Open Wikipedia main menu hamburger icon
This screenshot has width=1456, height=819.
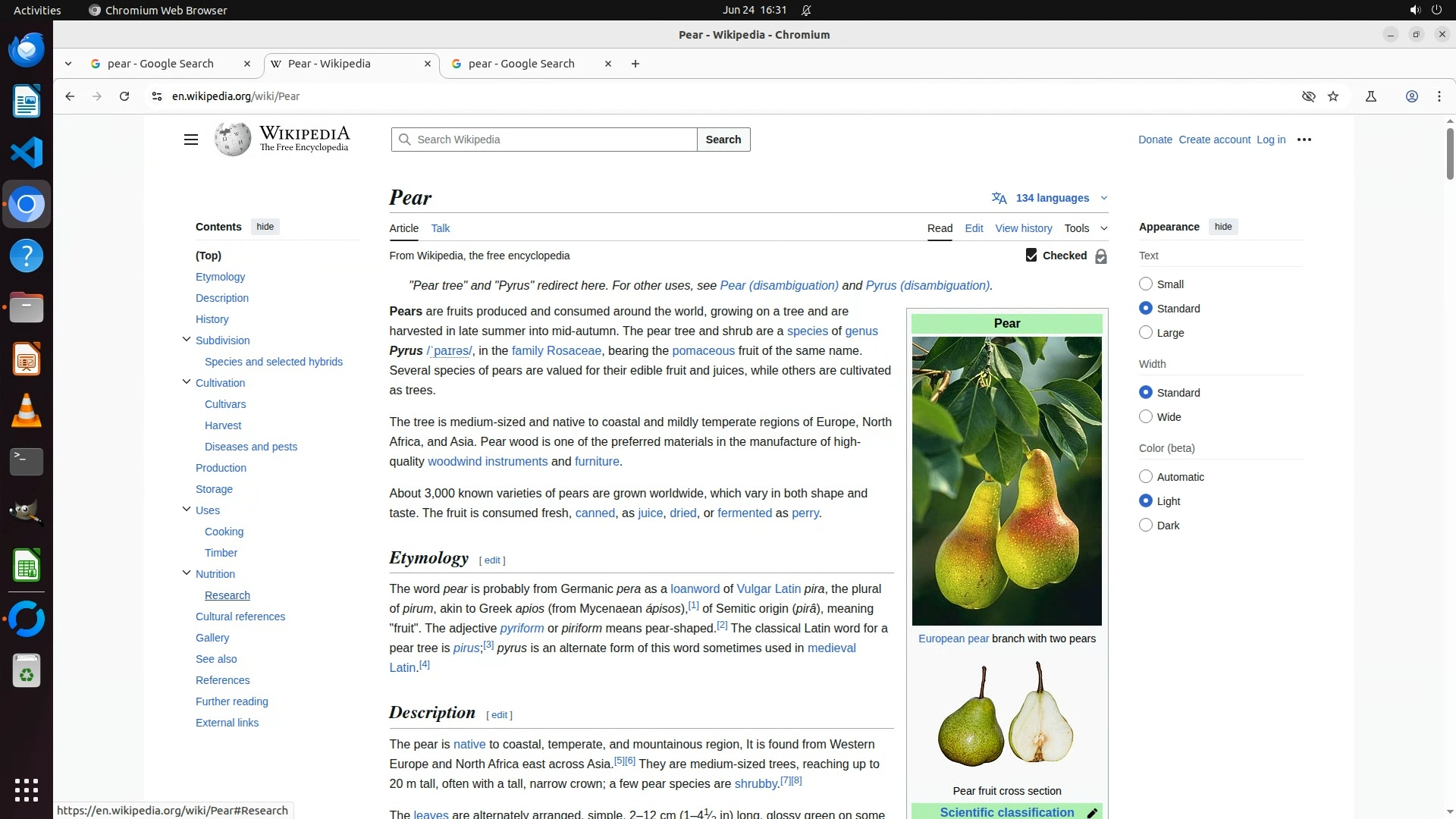tap(191, 140)
